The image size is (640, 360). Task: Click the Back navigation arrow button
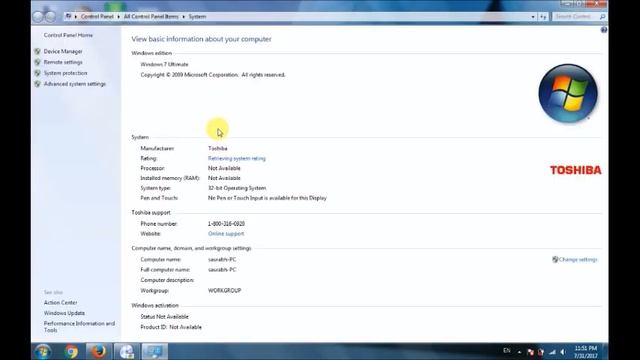click(38, 16)
